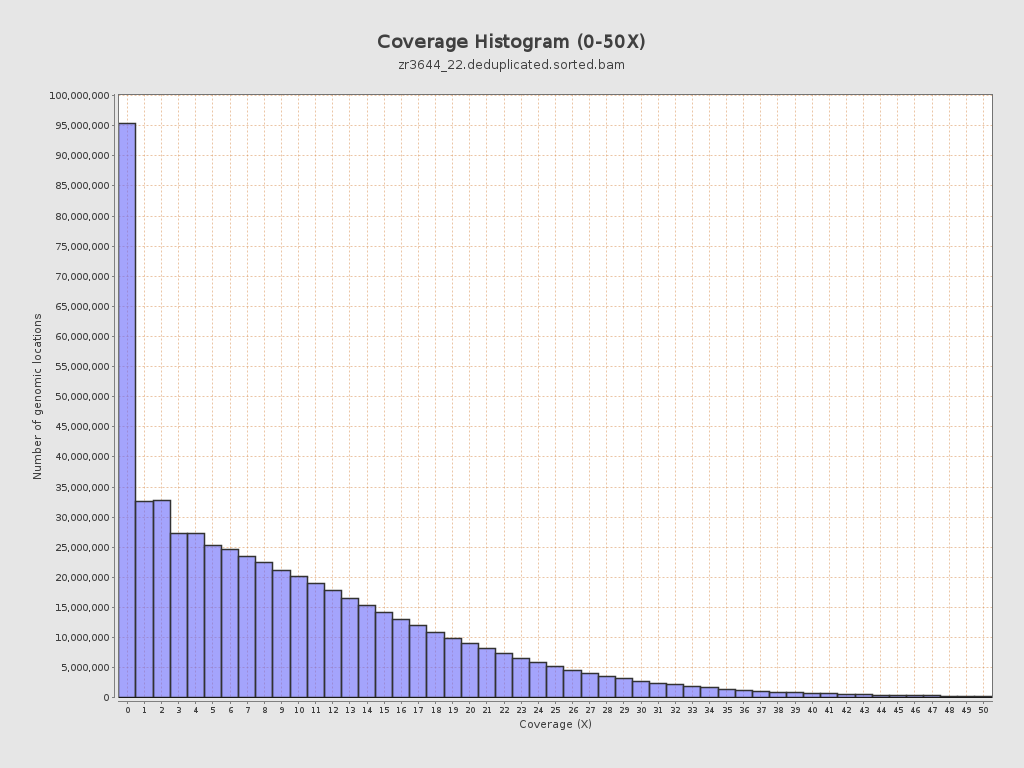Select the histogram bar at coverage 15
Image resolution: width=1024 pixels, height=768 pixels.
(x=384, y=654)
